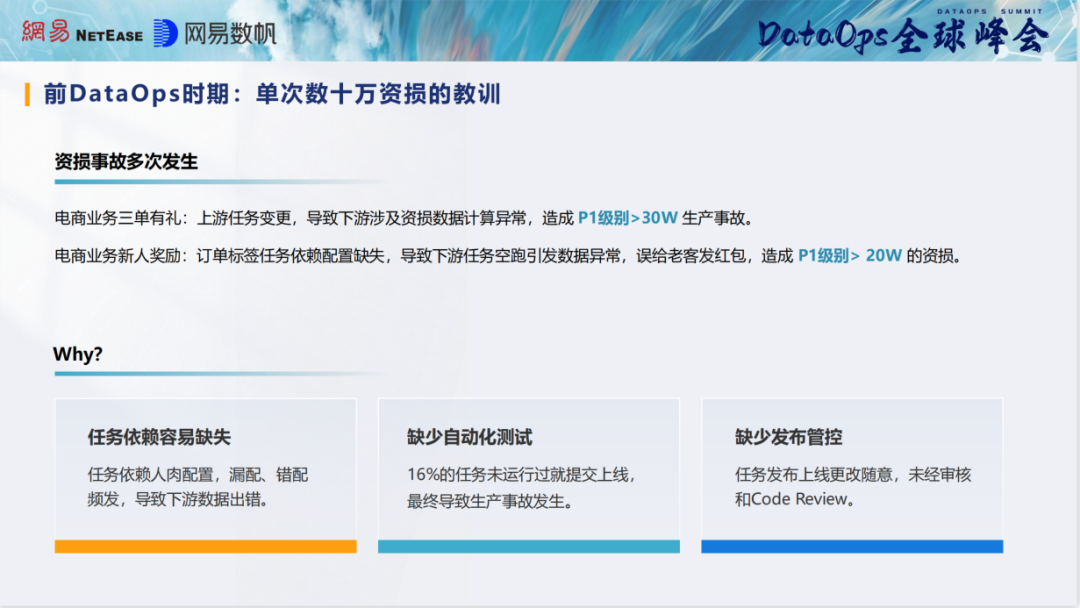Click the highlighted text P1级别>30W
1080x608 pixels.
(x=627, y=218)
